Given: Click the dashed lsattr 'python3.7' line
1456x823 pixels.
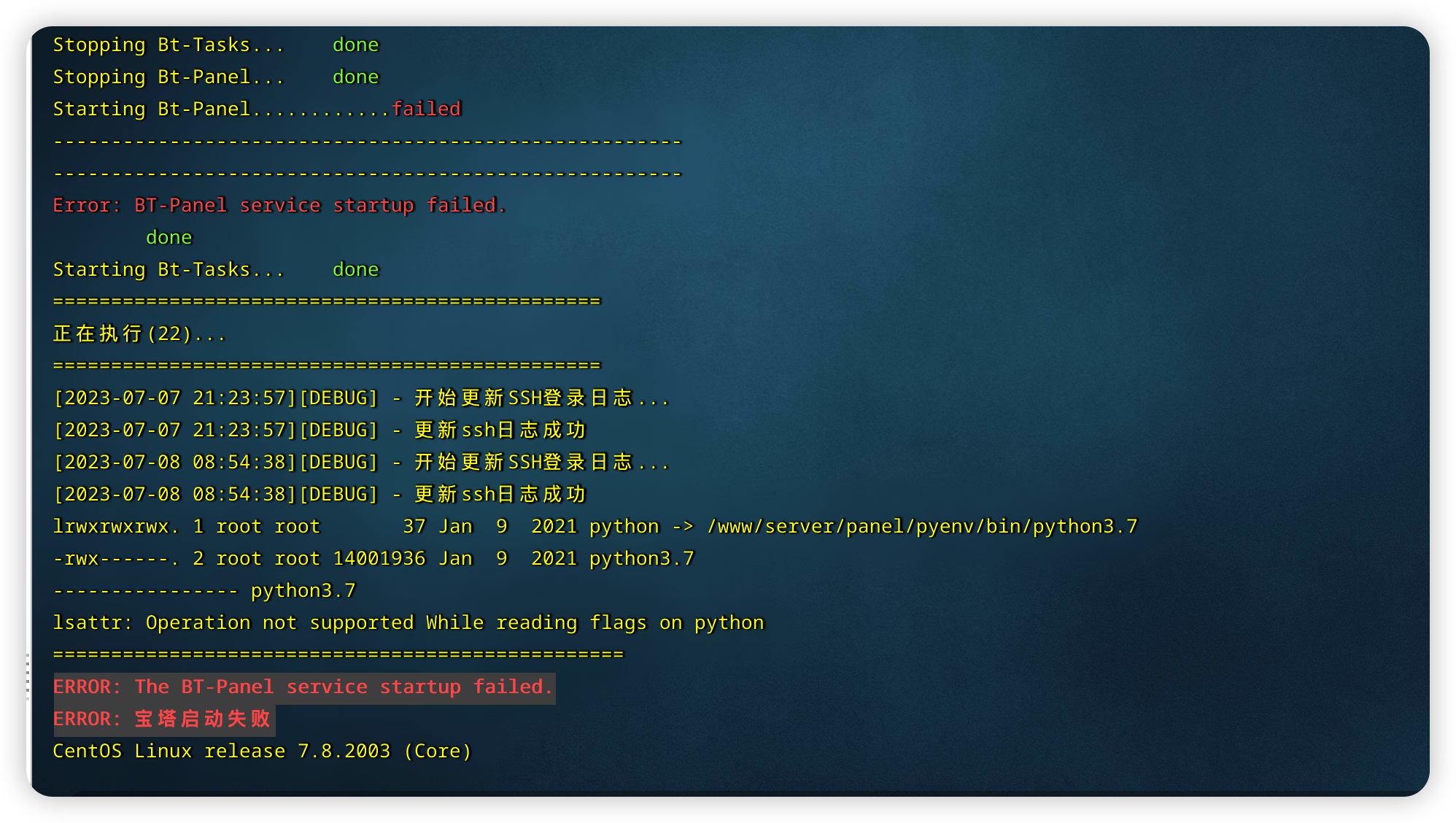Looking at the screenshot, I should pos(204,591).
